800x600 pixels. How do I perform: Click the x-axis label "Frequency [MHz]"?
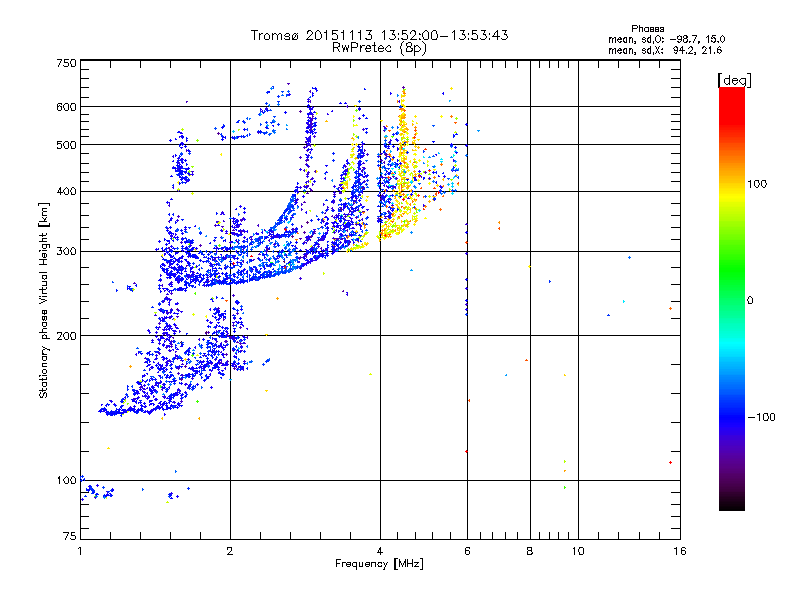point(379,564)
